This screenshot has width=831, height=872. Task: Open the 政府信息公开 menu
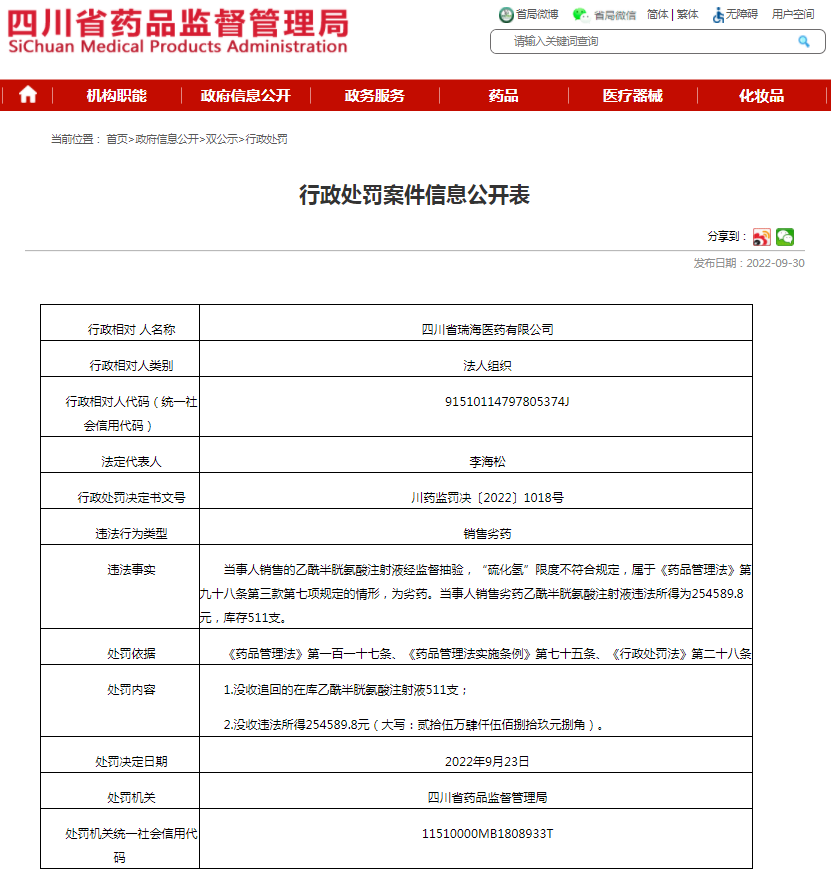(x=246, y=96)
